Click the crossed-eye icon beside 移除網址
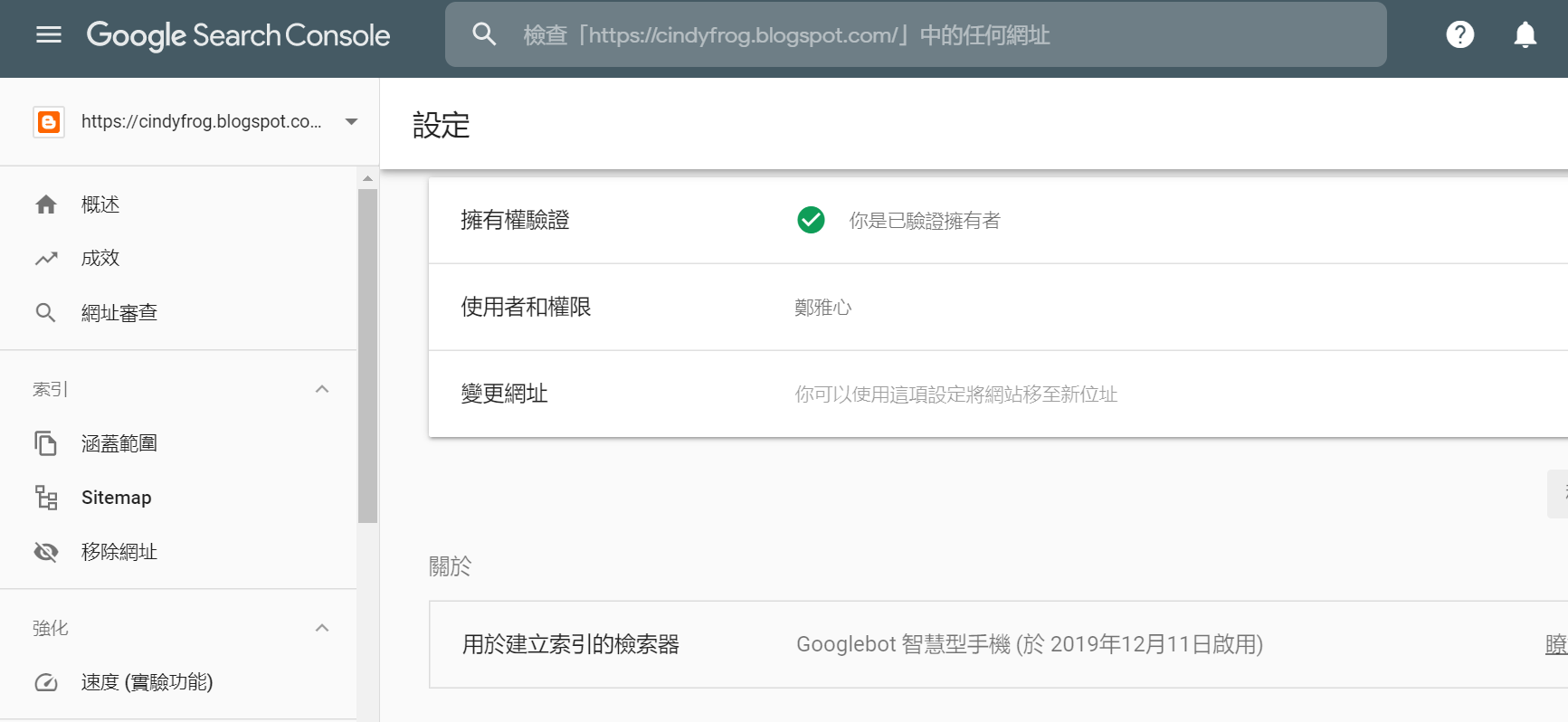Screen dimensions: 1568x722 pos(46,552)
